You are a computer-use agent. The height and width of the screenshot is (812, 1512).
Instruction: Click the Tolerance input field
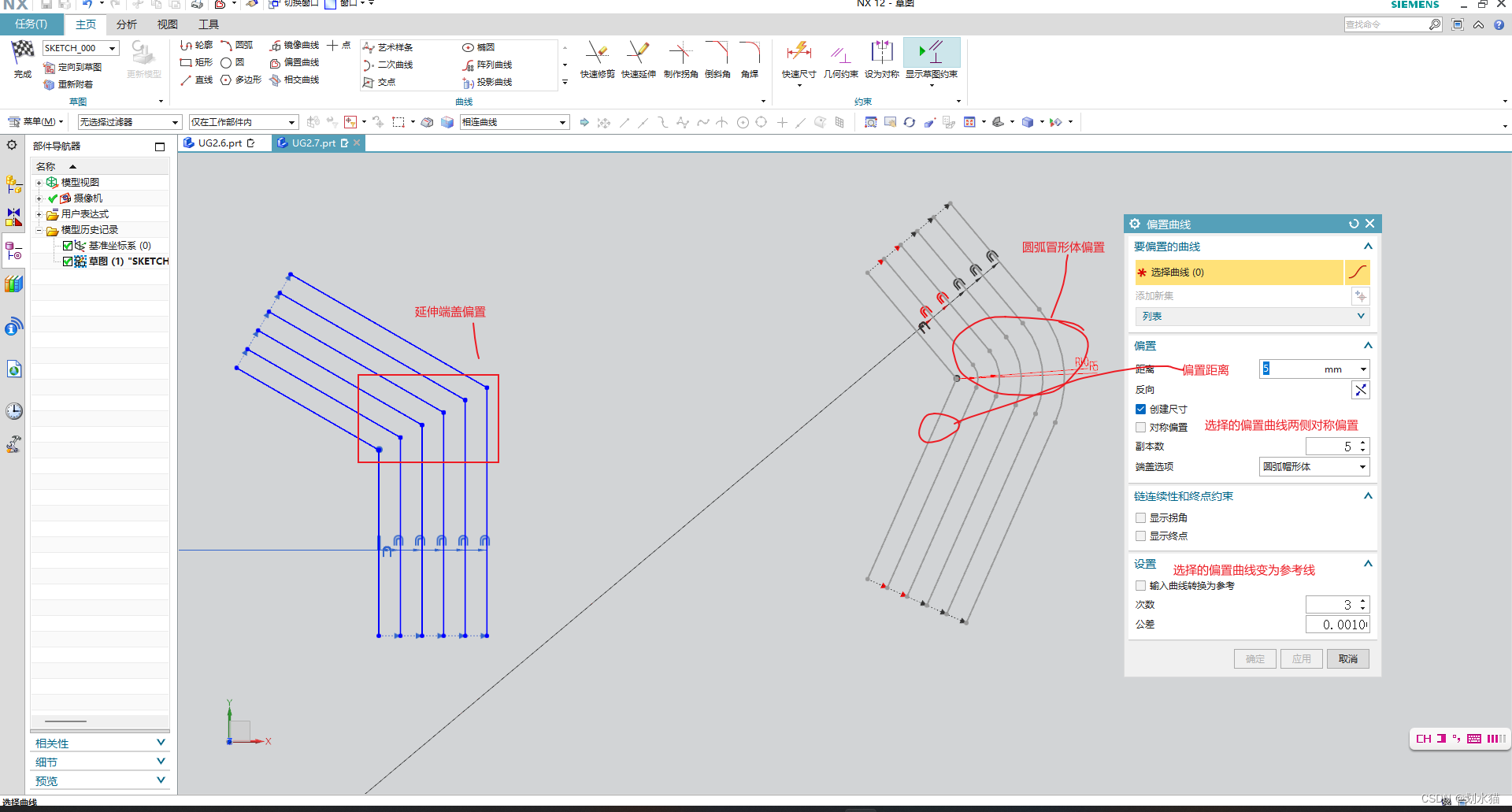(x=1337, y=625)
